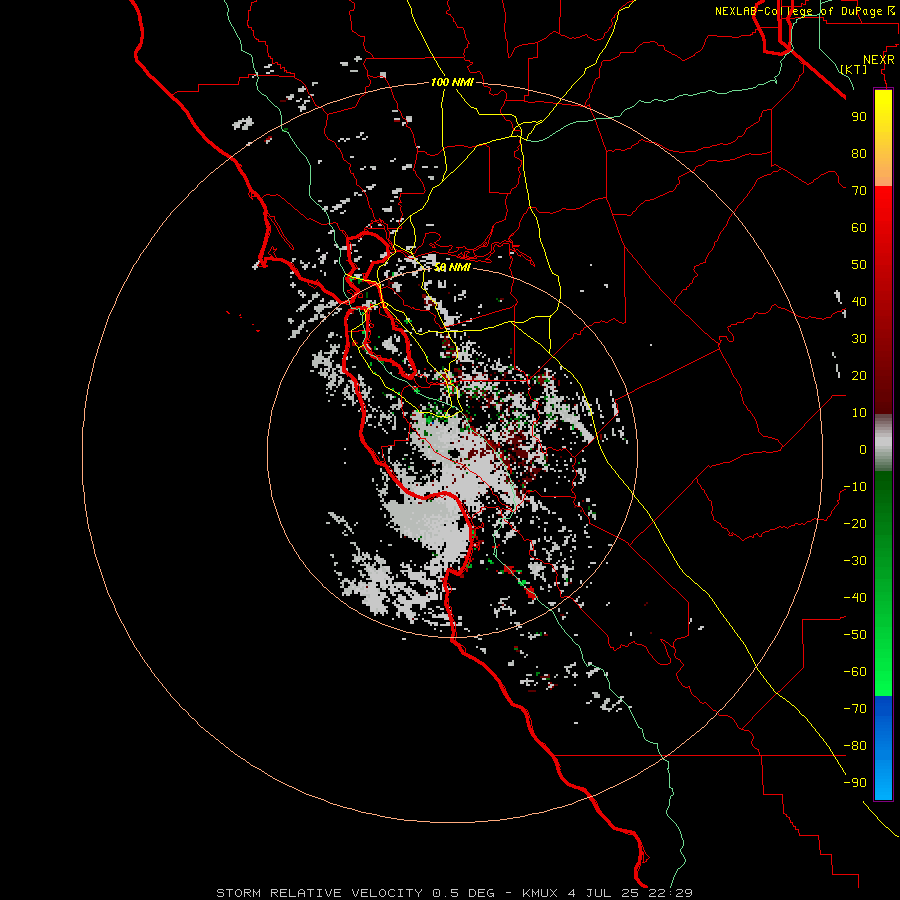Viewport: 900px width, 900px height.
Task: Select the -20 value on the velocity scale
Action: click(x=855, y=523)
